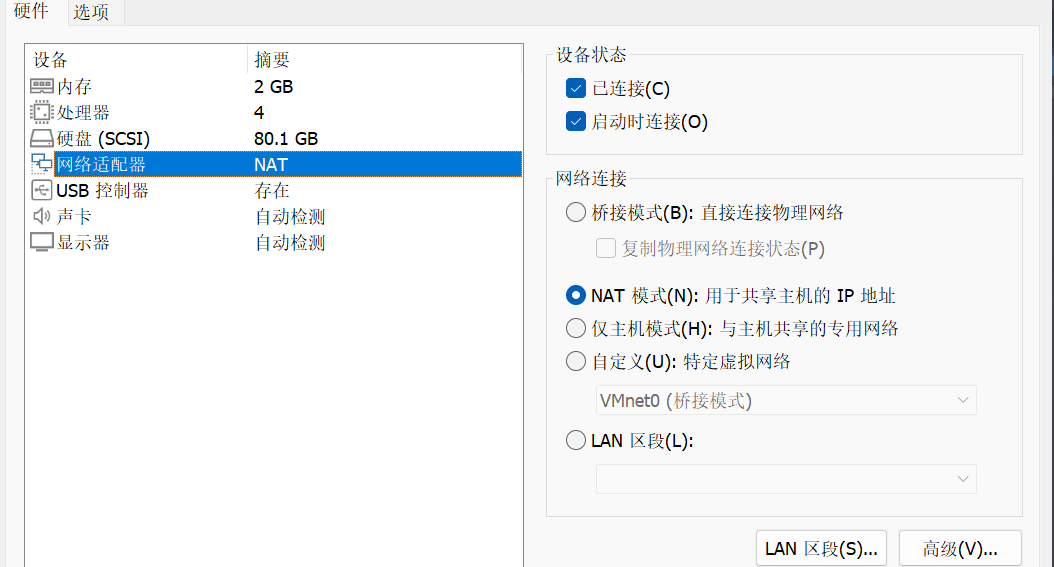Pick the 自定义(U) custom network radio button
This screenshot has width=1054, height=567.
(x=576, y=361)
